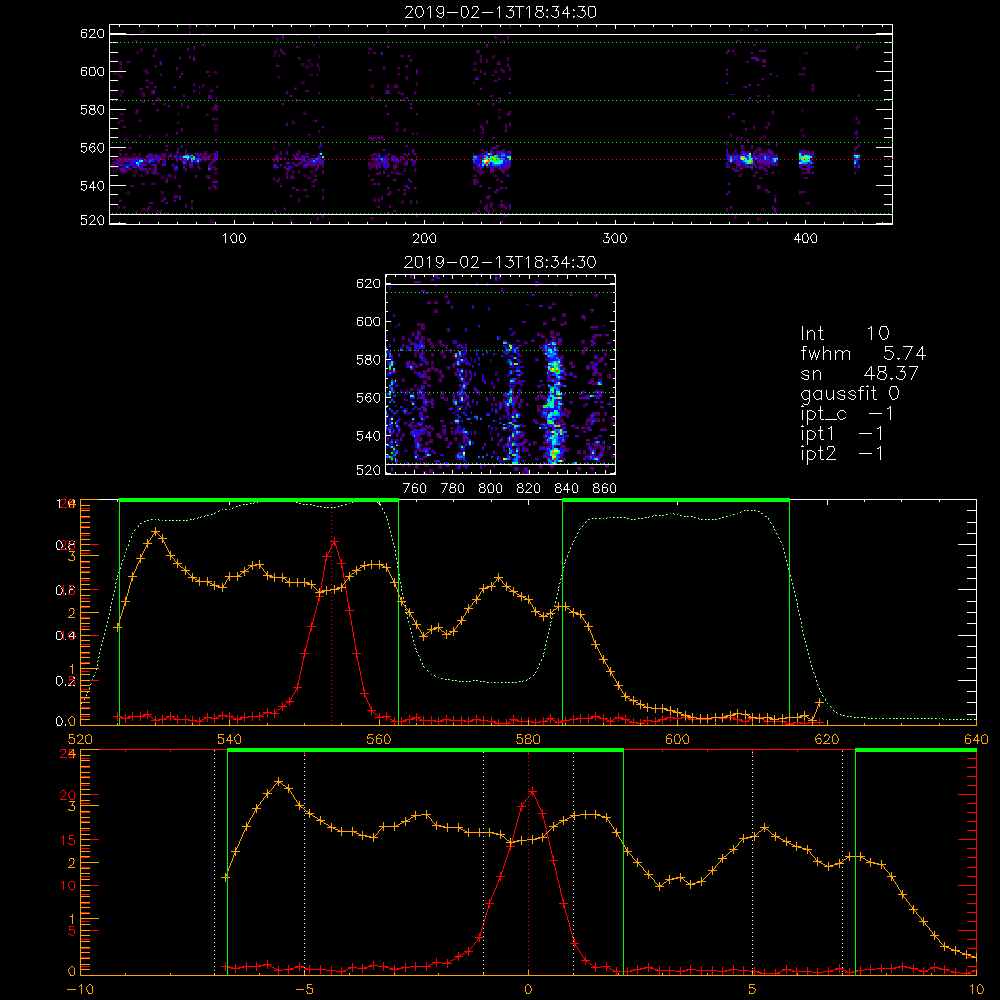Click x-axis label 840 under middle spectrogram
Screen dimensions: 1000x1000
pos(566,488)
